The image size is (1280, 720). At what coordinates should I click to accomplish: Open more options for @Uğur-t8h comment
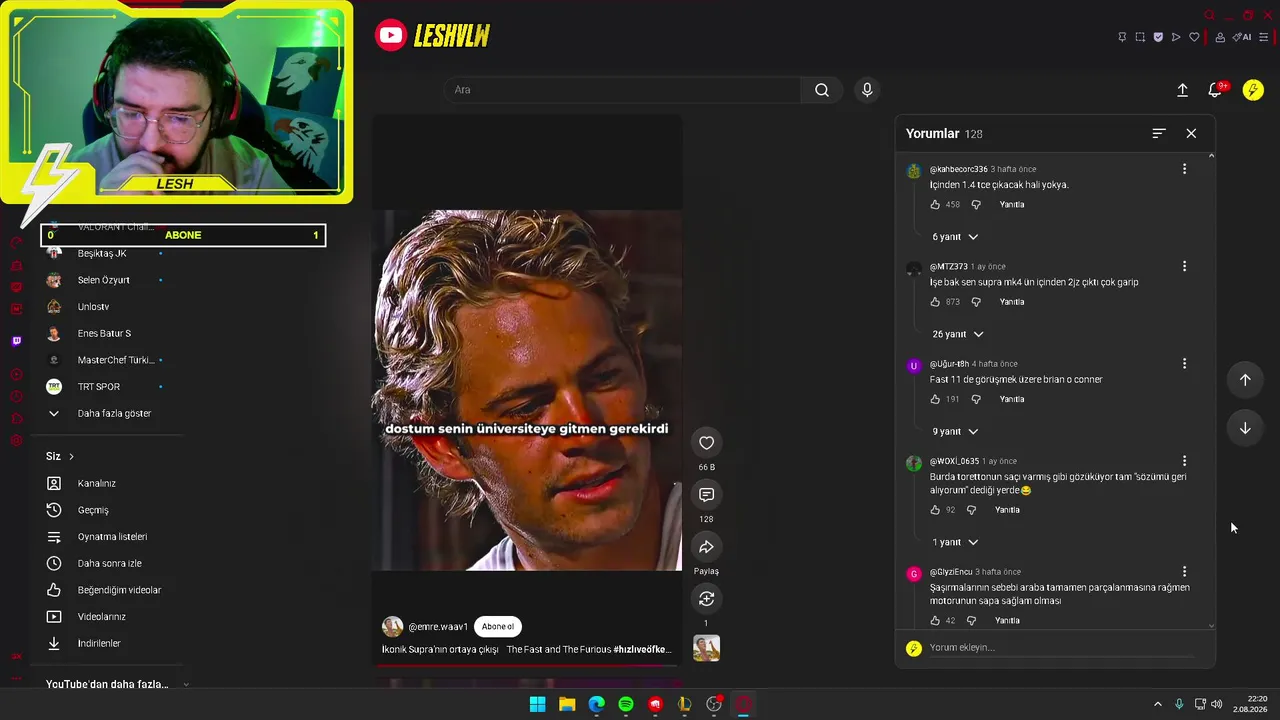click(1184, 363)
